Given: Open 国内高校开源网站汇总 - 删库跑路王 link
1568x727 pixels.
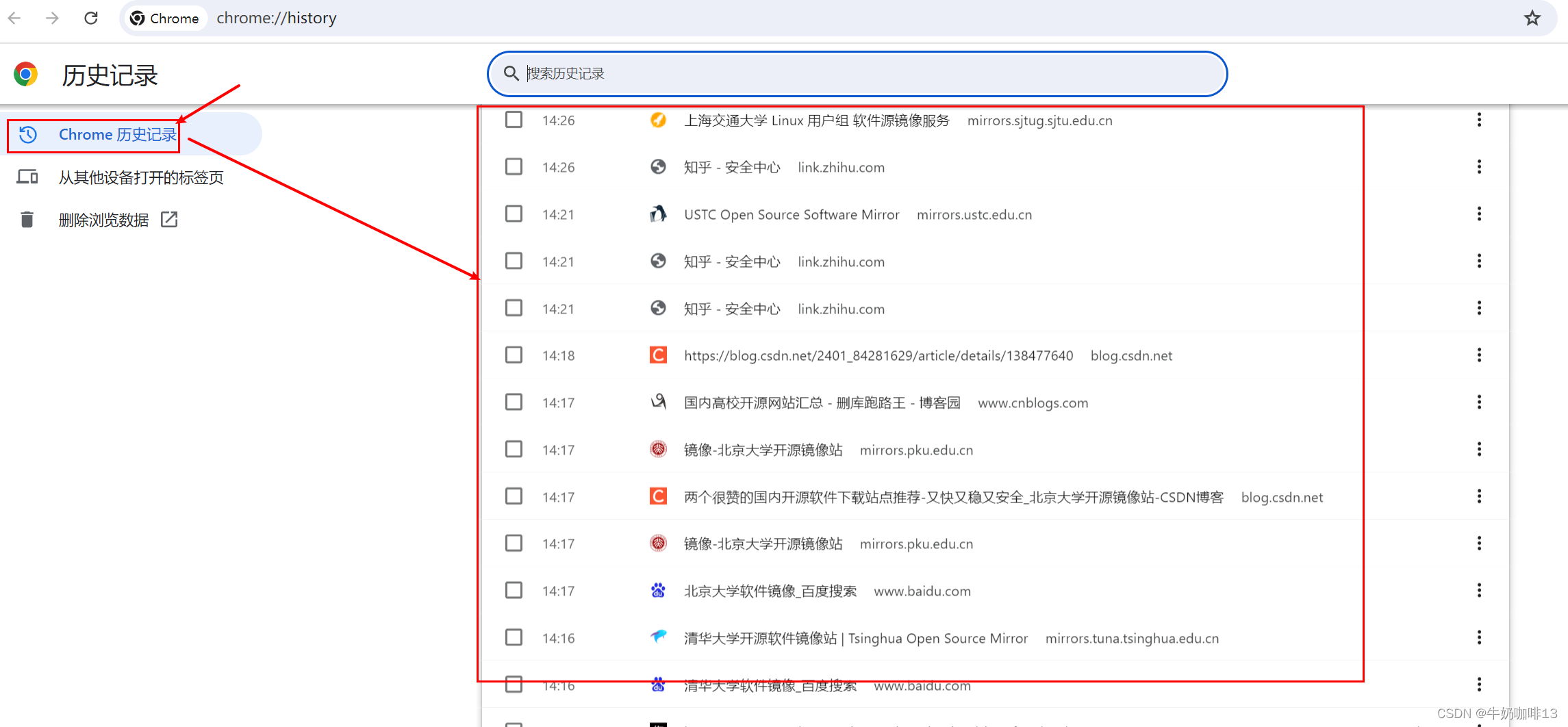Looking at the screenshot, I should (x=822, y=403).
